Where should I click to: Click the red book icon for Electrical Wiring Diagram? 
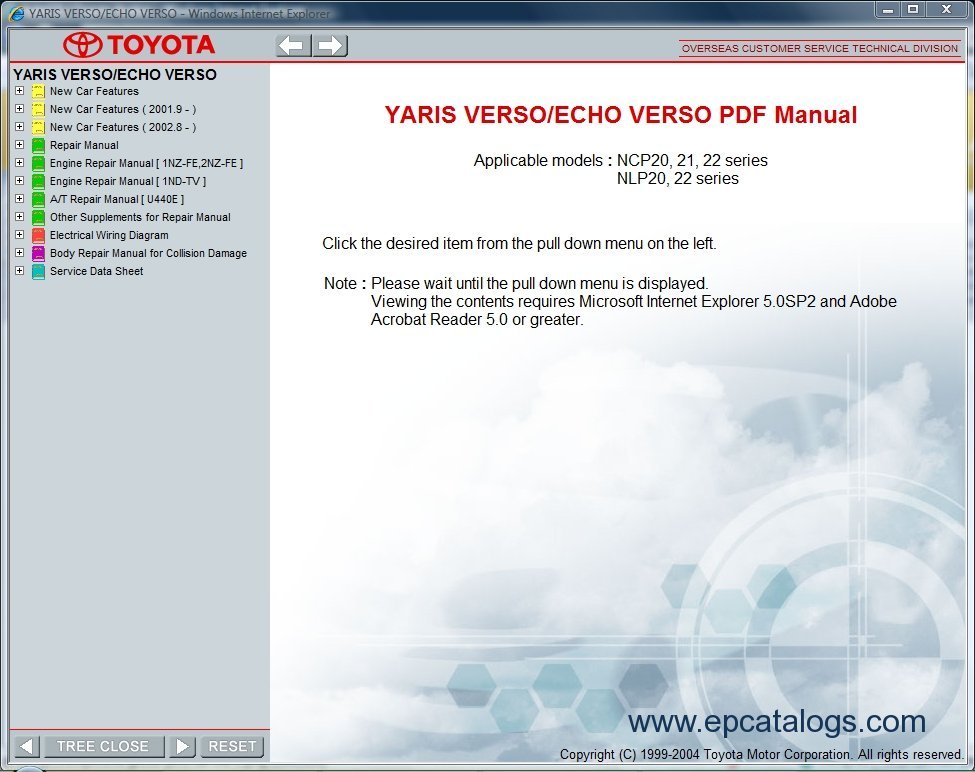[x=38, y=236]
